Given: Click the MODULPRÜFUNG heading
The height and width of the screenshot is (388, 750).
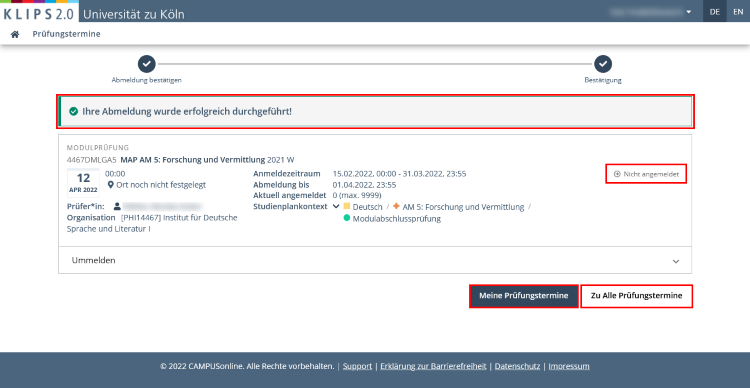Looking at the screenshot, I should coord(98,148).
